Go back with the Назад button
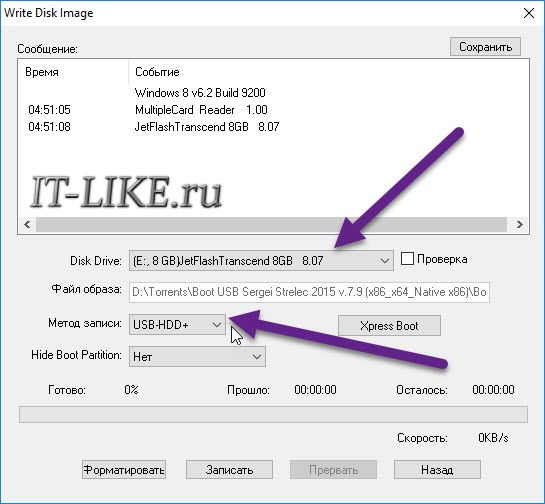The image size is (545, 504). pyautogui.click(x=437, y=470)
